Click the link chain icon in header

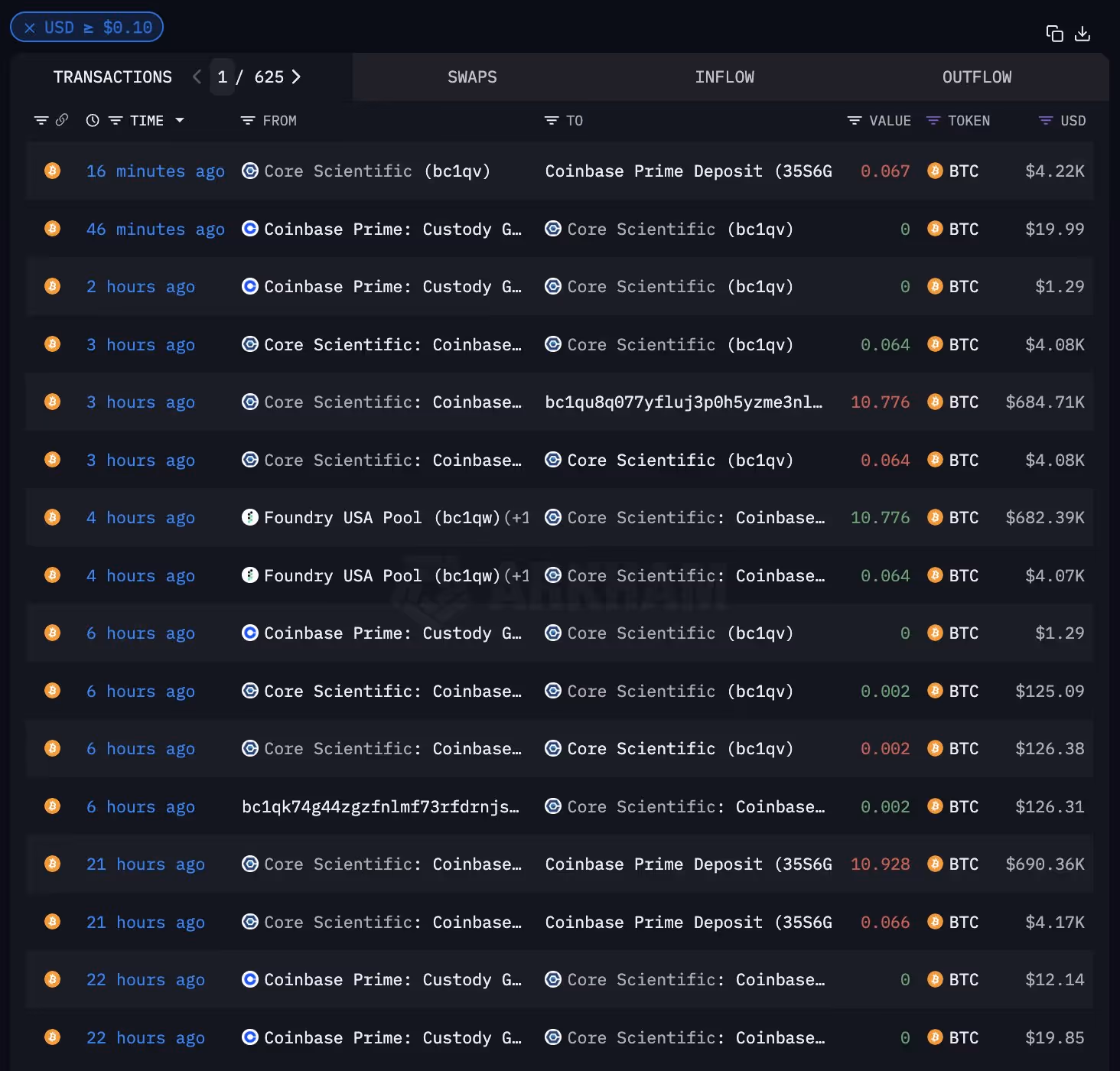click(x=62, y=119)
